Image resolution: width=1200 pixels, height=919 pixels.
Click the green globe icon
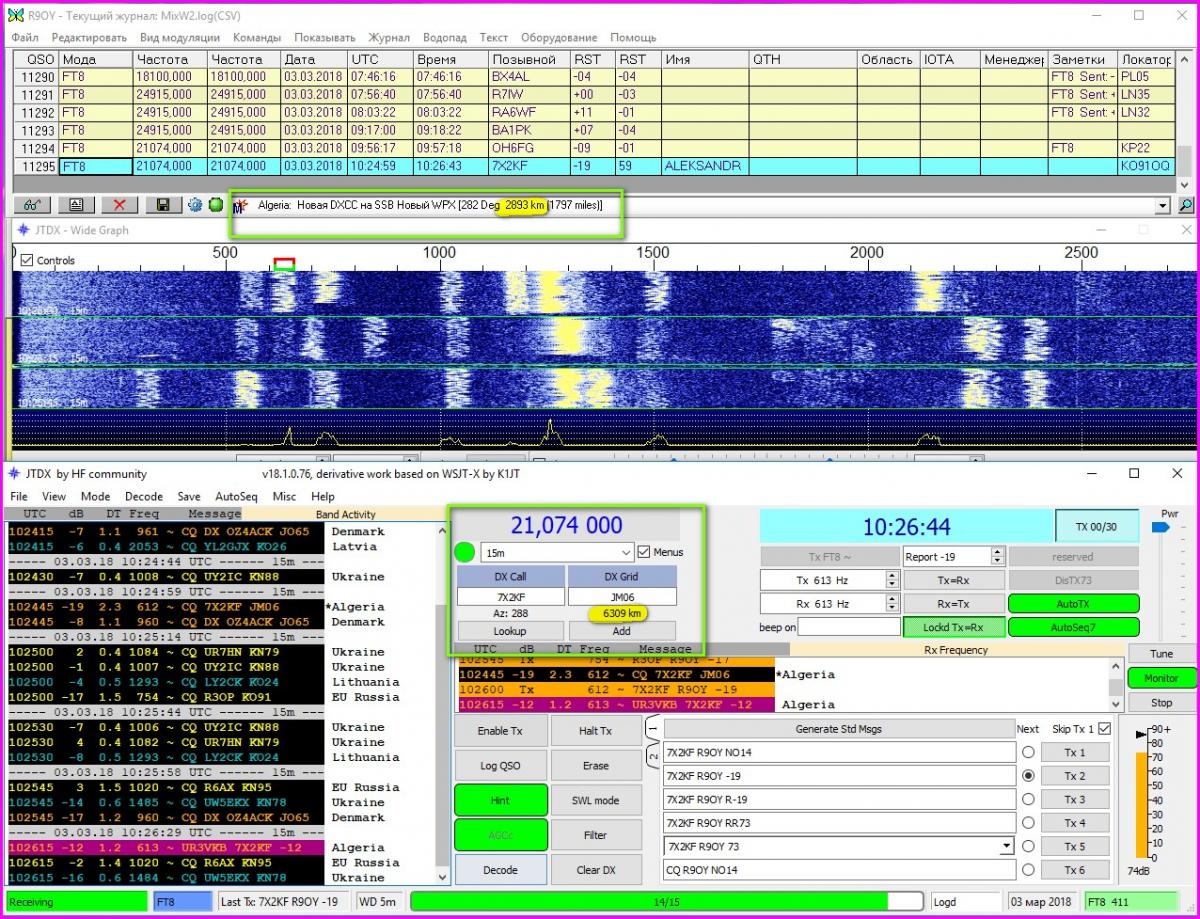[x=215, y=205]
